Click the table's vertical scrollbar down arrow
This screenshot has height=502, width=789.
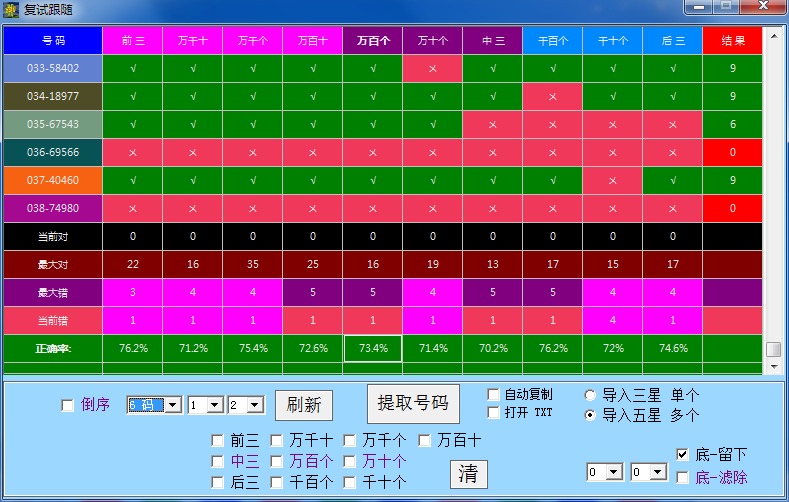pos(773,367)
